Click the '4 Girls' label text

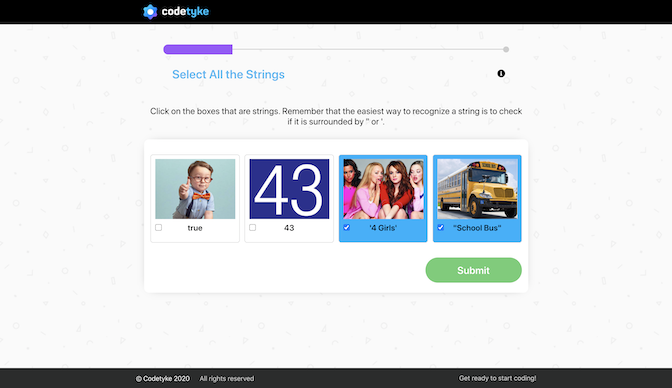tap(383, 228)
